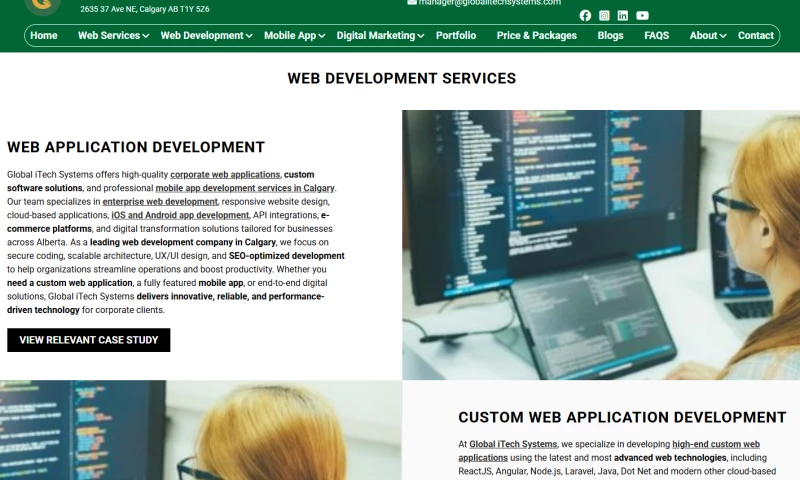Follow the corporate web applications link

tap(225, 174)
